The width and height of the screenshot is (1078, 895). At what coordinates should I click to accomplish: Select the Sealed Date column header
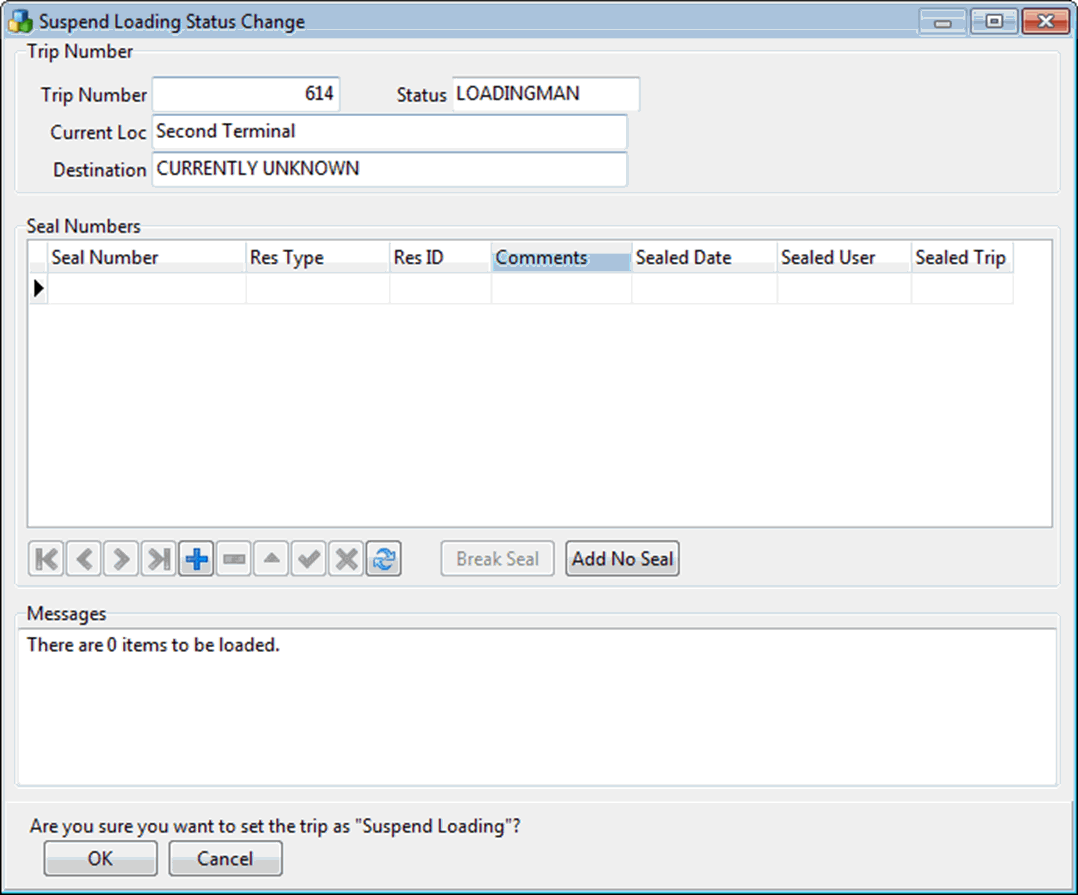coord(704,257)
